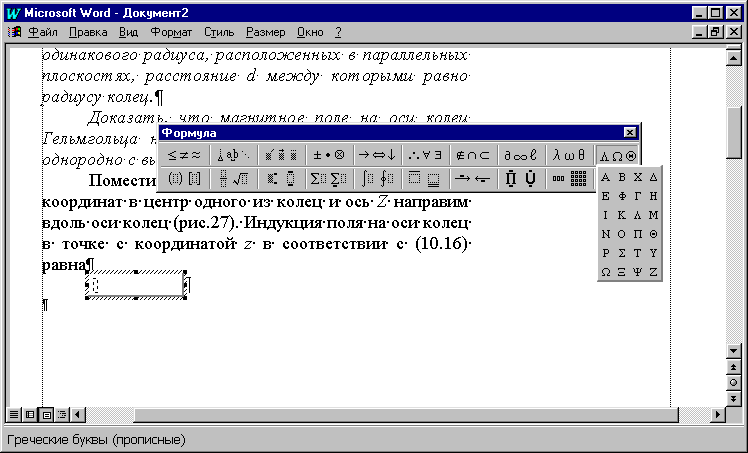This screenshot has width=748, height=453.
Task: Insert capital Beta from Greek palette
Action: pos(622,177)
